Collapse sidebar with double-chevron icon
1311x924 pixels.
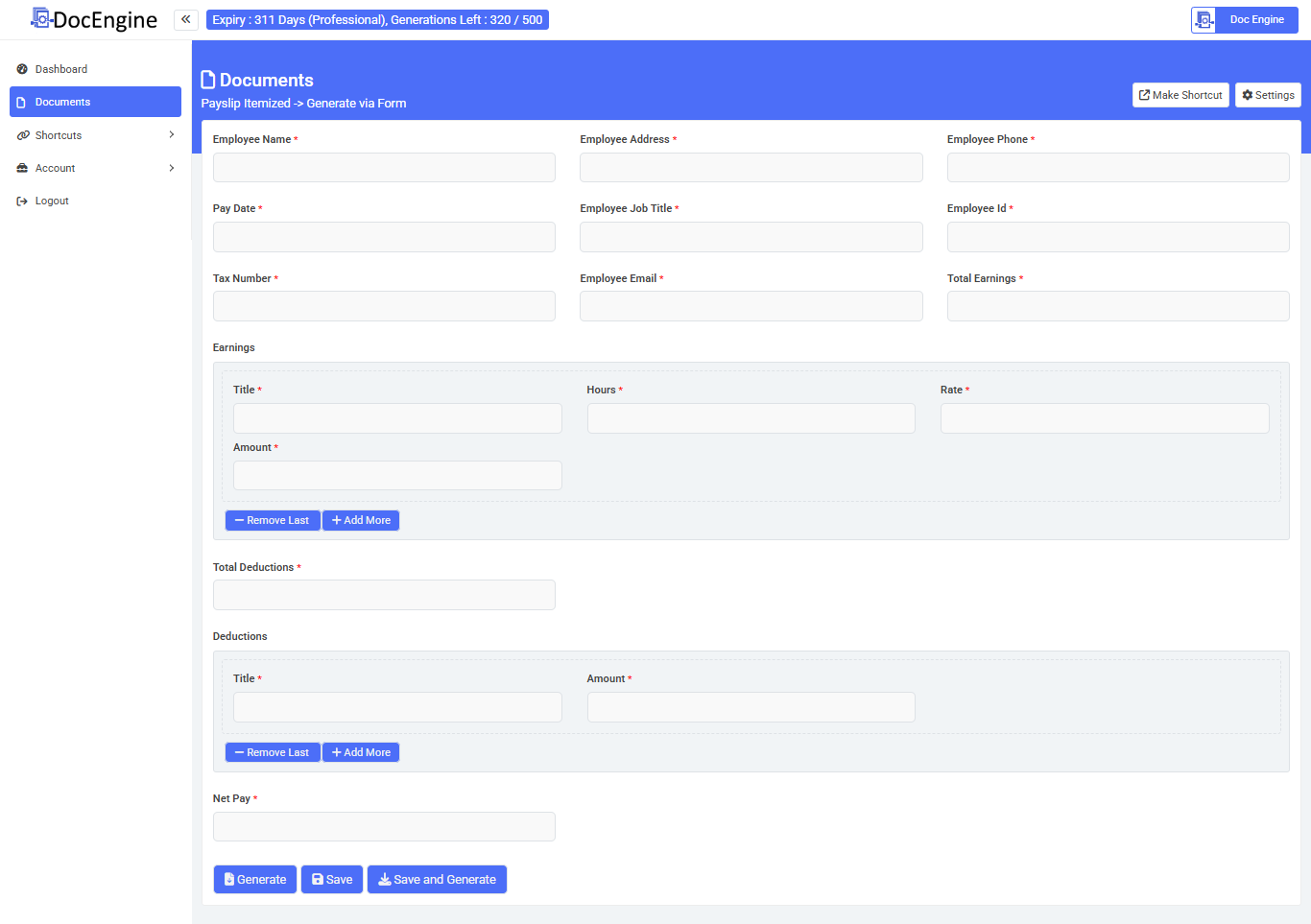tap(186, 19)
